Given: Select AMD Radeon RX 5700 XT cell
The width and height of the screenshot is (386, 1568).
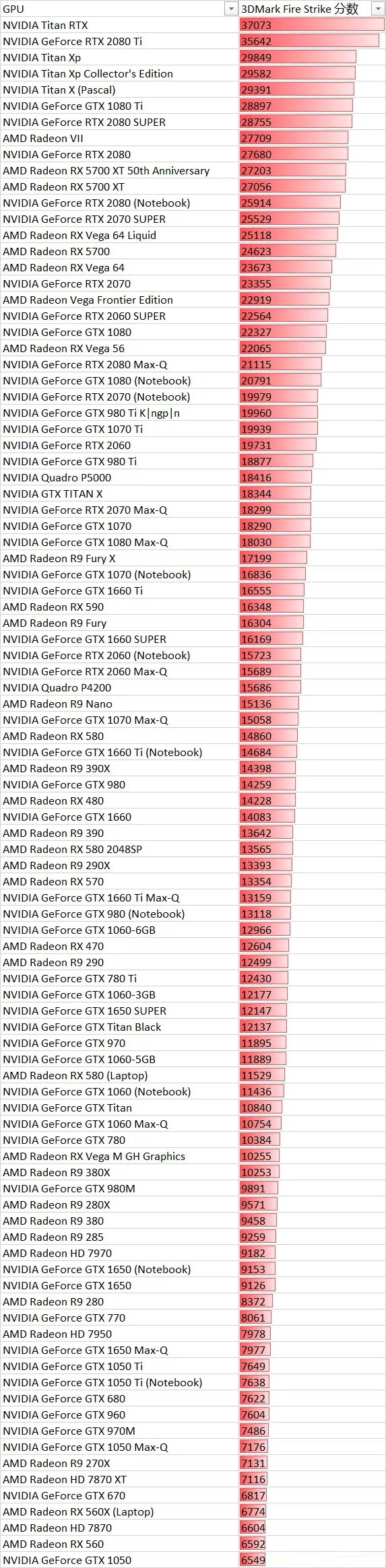Looking at the screenshot, I should (x=120, y=186).
